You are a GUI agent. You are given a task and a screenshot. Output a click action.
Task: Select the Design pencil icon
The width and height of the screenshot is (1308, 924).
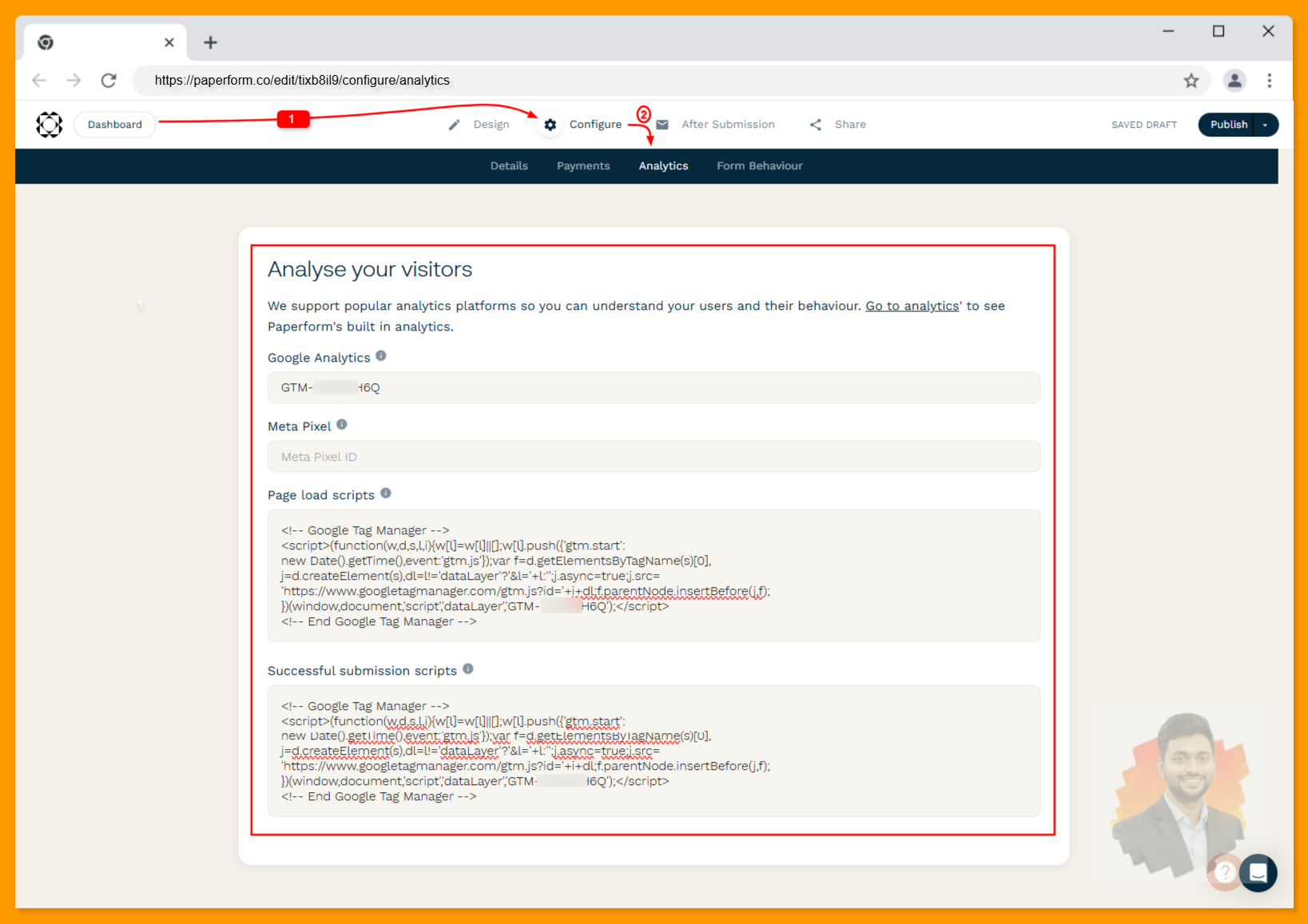454,124
